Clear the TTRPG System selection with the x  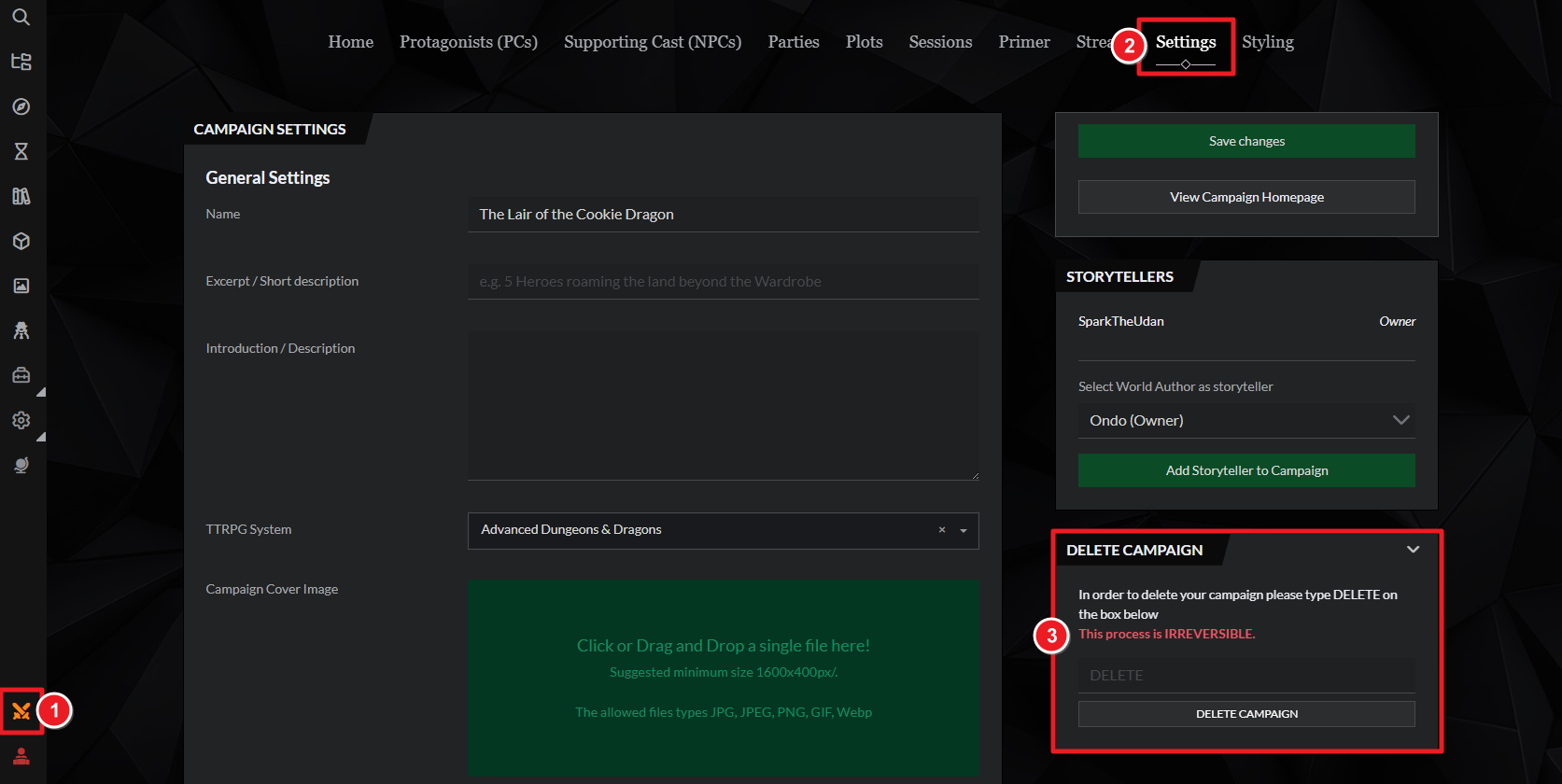[x=942, y=530]
